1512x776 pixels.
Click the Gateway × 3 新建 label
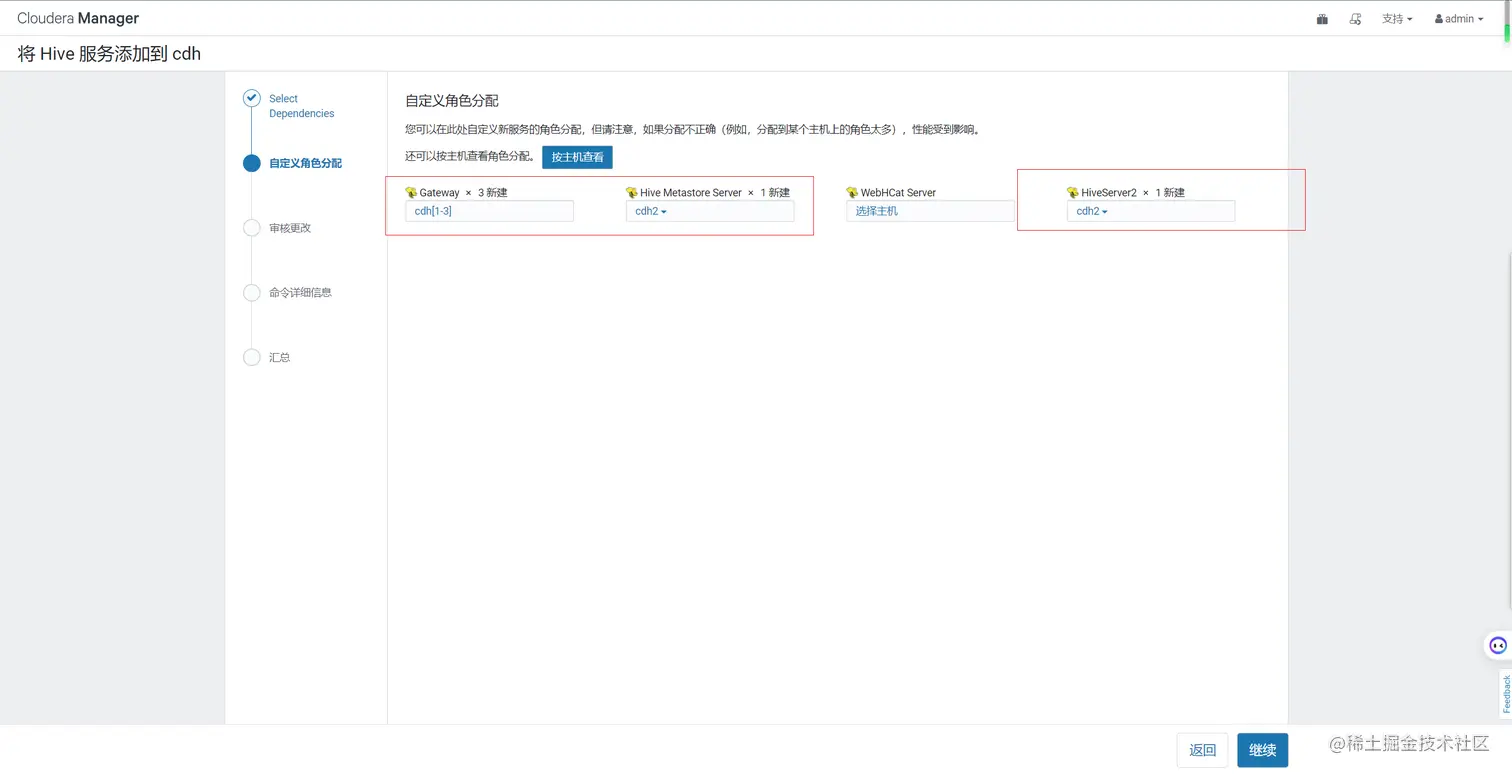click(x=464, y=192)
